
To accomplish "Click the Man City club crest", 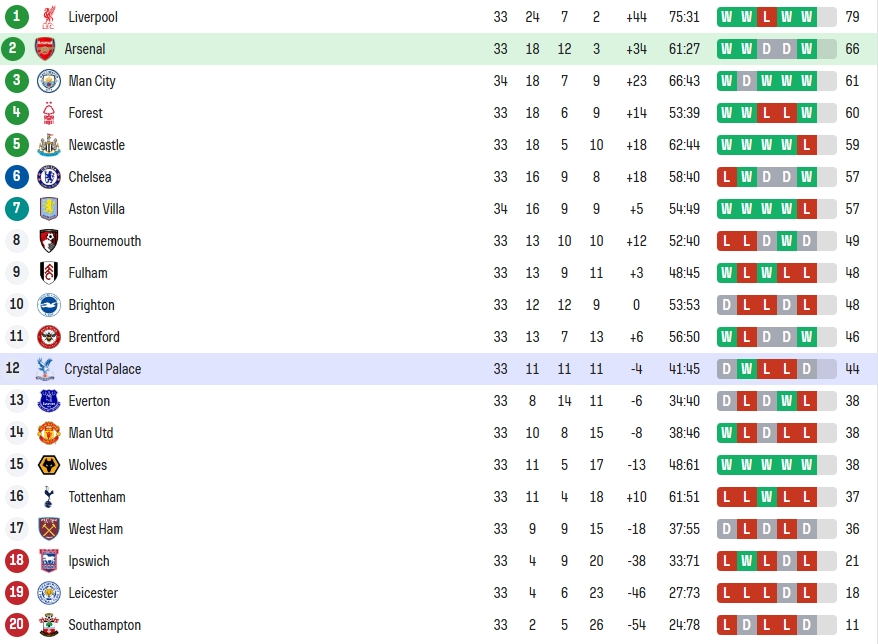I will [49, 81].
